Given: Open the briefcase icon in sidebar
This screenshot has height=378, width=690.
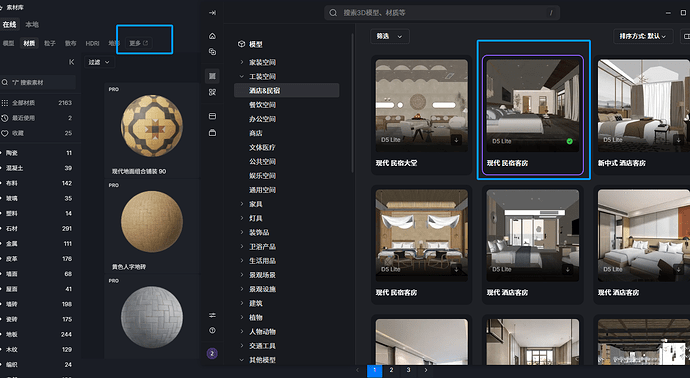Looking at the screenshot, I should (212, 132).
